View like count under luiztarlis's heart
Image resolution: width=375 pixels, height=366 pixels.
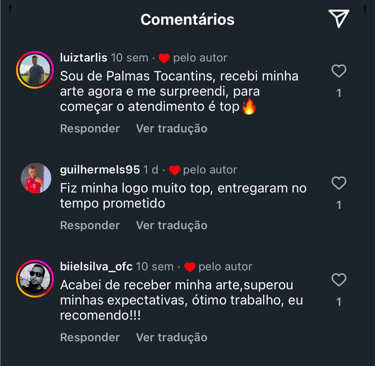339,93
